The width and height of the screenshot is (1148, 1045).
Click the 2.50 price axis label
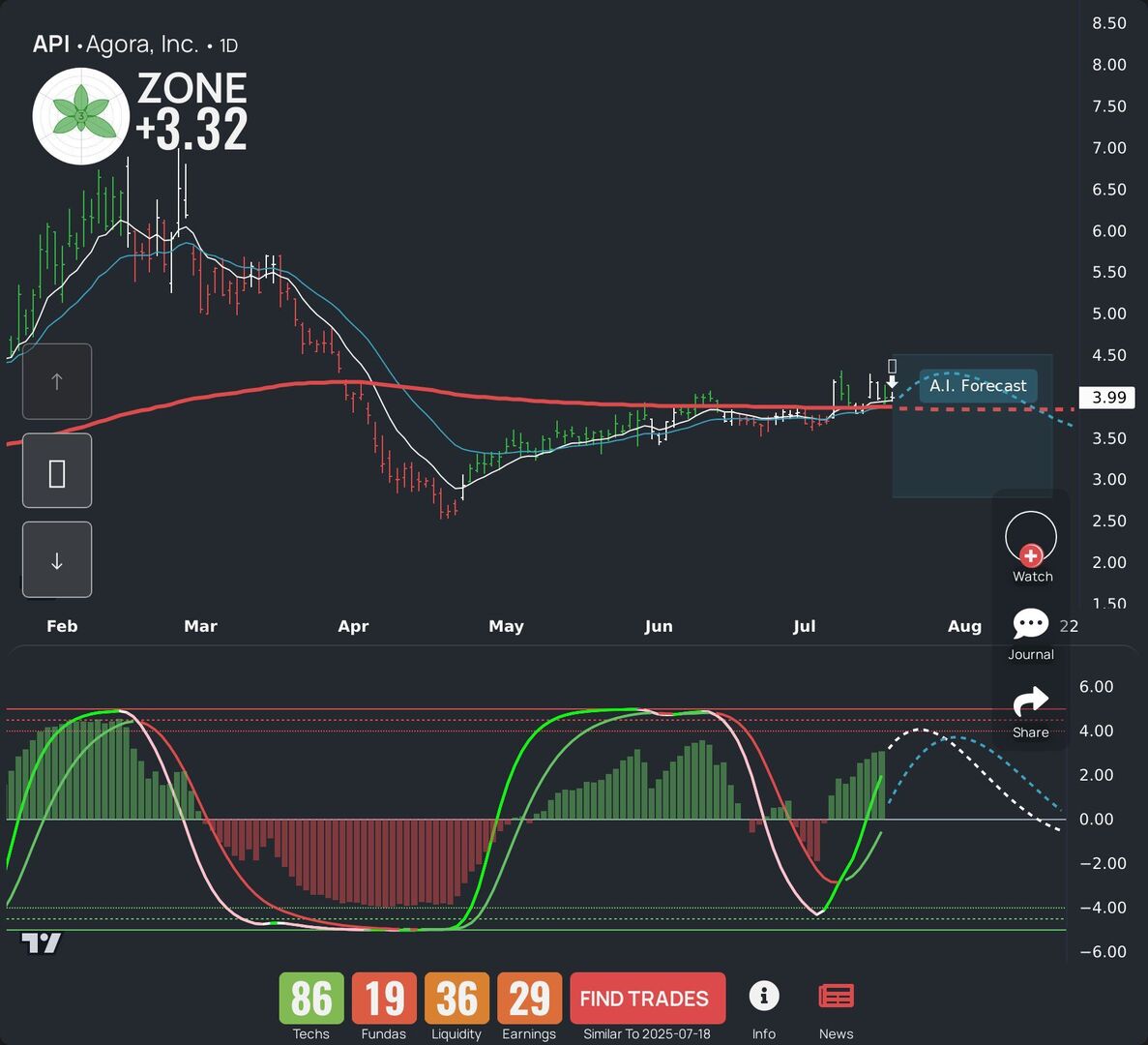coord(1109,521)
